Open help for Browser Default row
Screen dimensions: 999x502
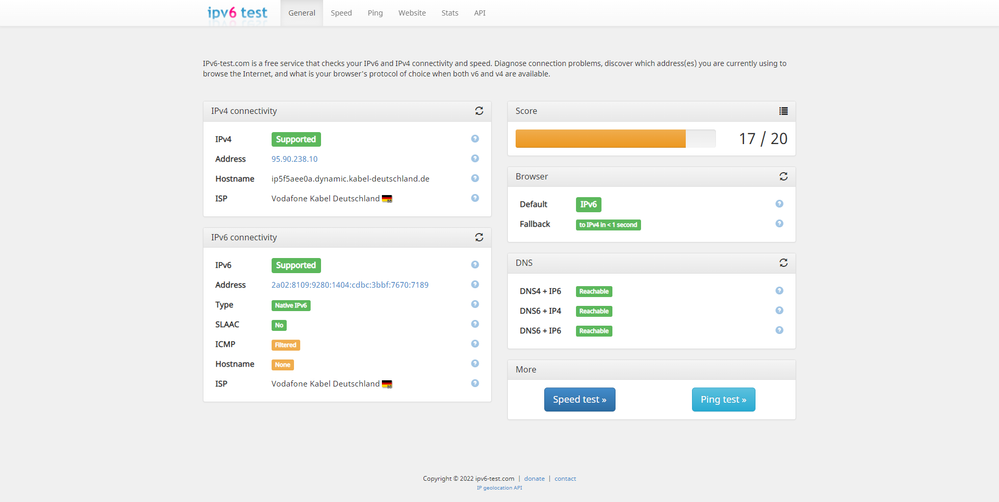[x=779, y=204]
